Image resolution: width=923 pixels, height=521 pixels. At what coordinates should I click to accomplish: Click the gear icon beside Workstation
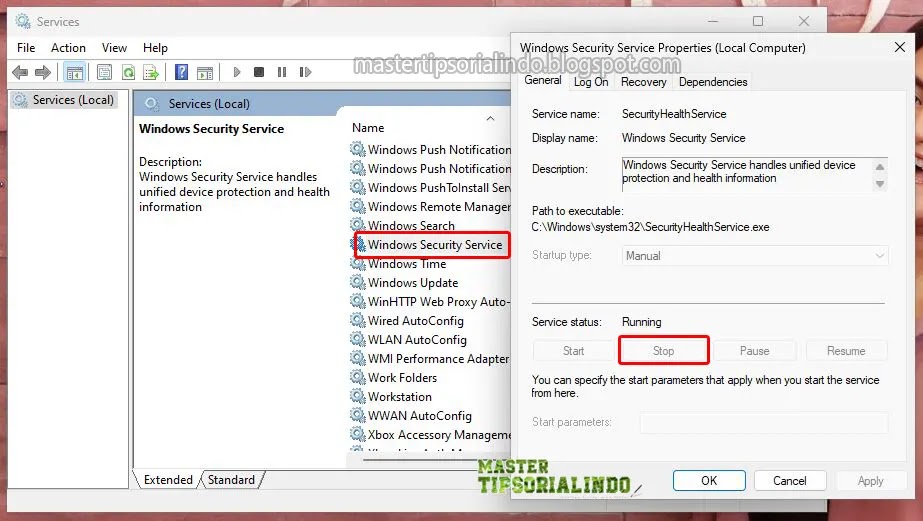coord(358,396)
